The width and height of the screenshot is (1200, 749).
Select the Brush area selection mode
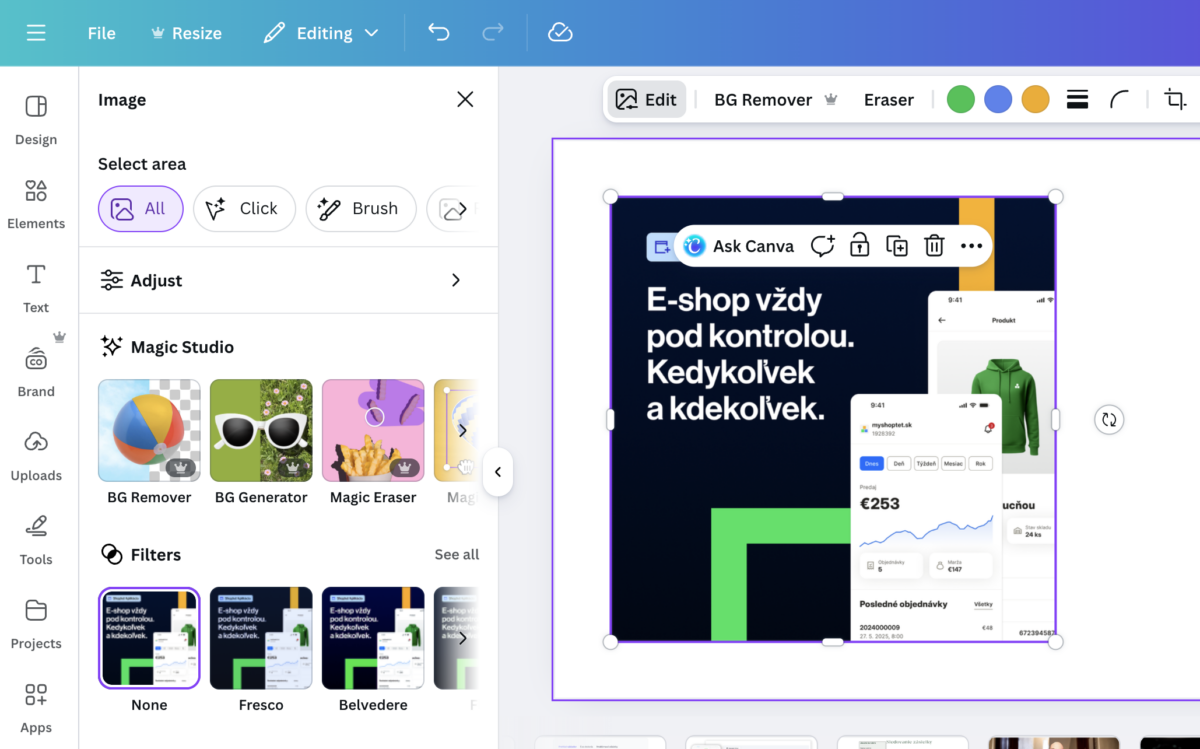[360, 209]
